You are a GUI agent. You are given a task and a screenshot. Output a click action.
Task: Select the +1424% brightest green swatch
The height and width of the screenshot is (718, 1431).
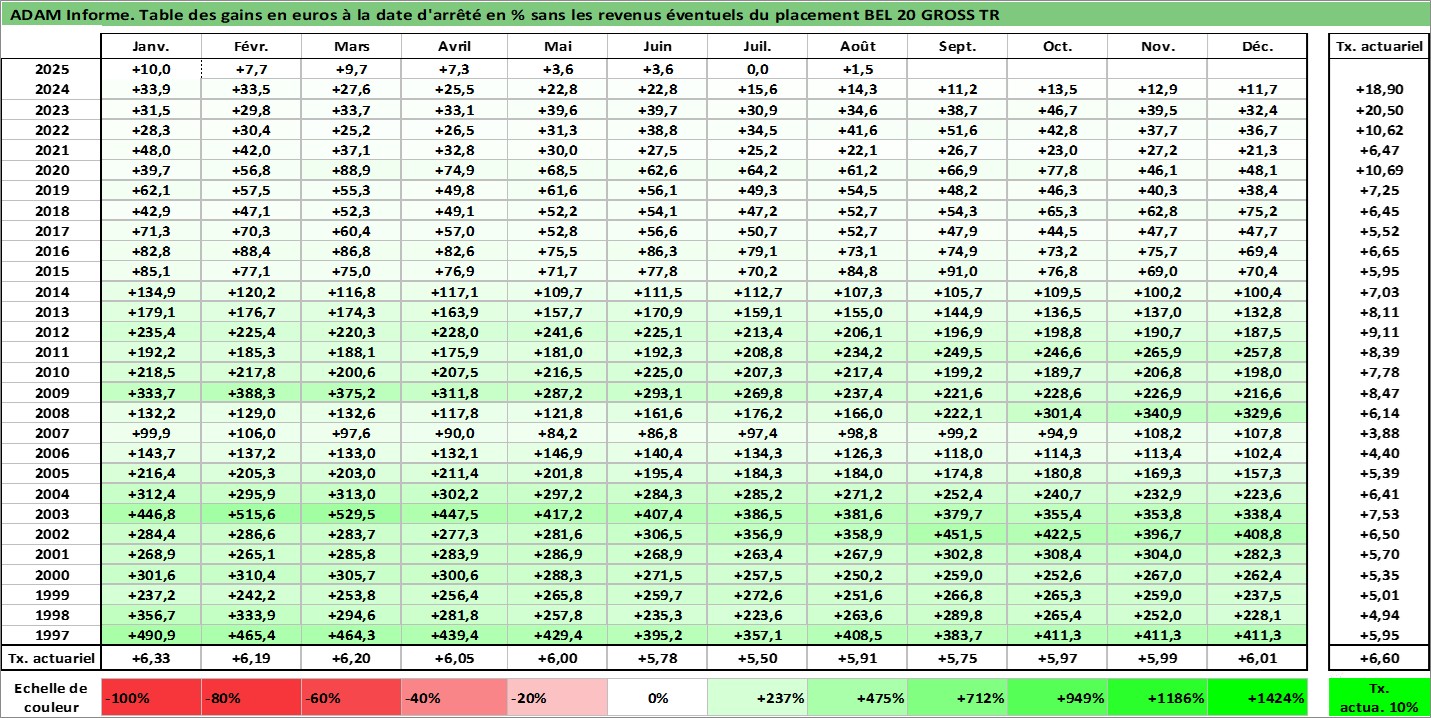1257,698
